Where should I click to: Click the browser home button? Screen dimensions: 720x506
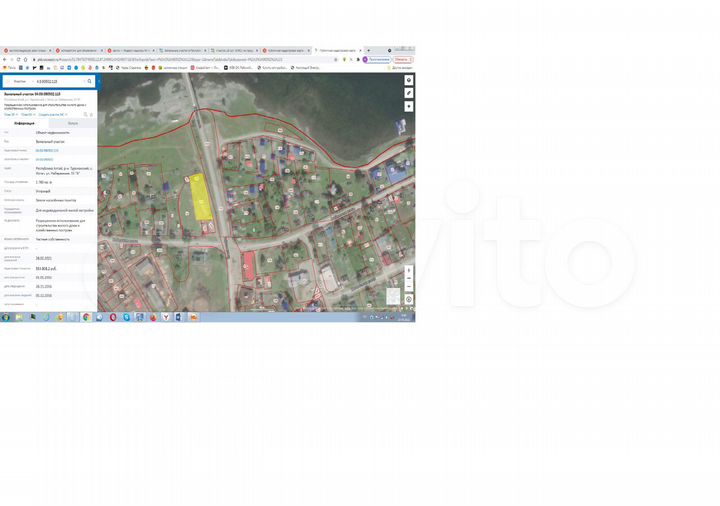pos(25,60)
